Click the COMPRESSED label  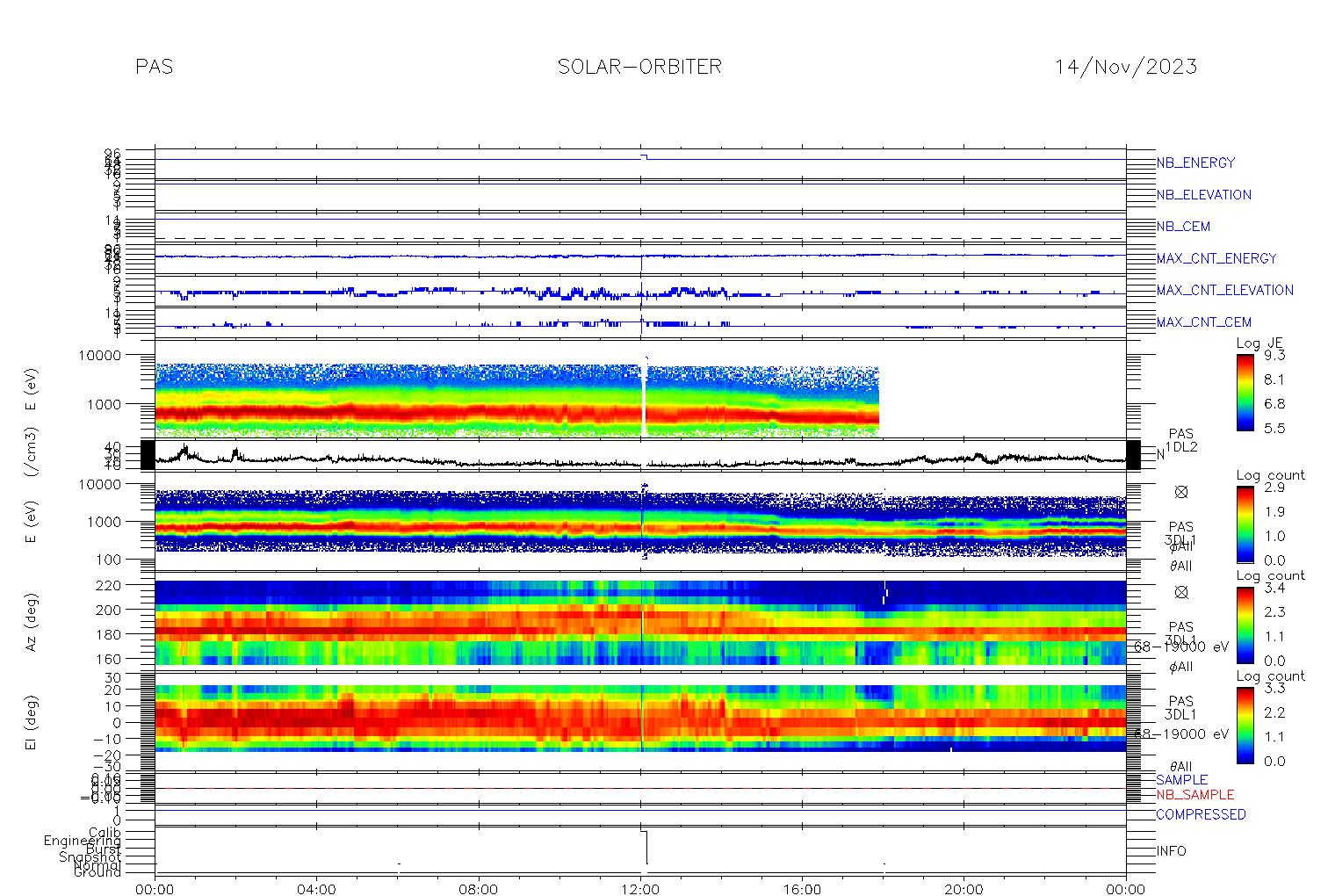[x=1201, y=814]
